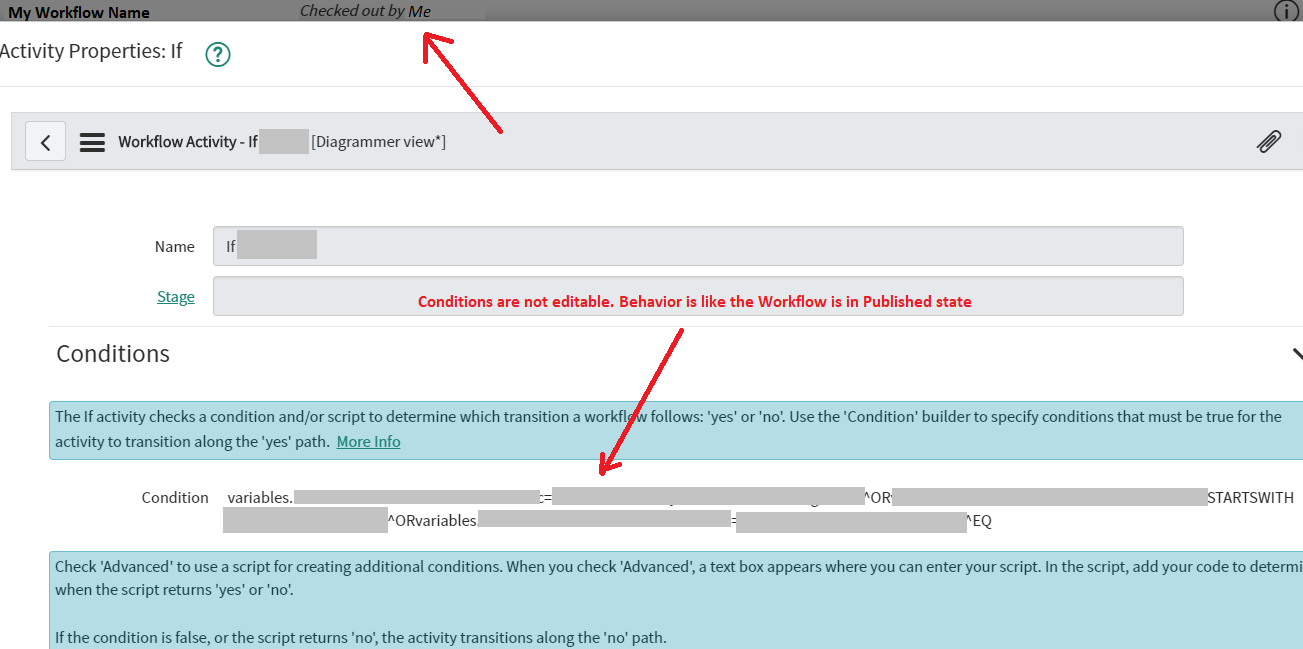Open the Stage field selector
Screen dimensions: 1303x649
(697, 296)
